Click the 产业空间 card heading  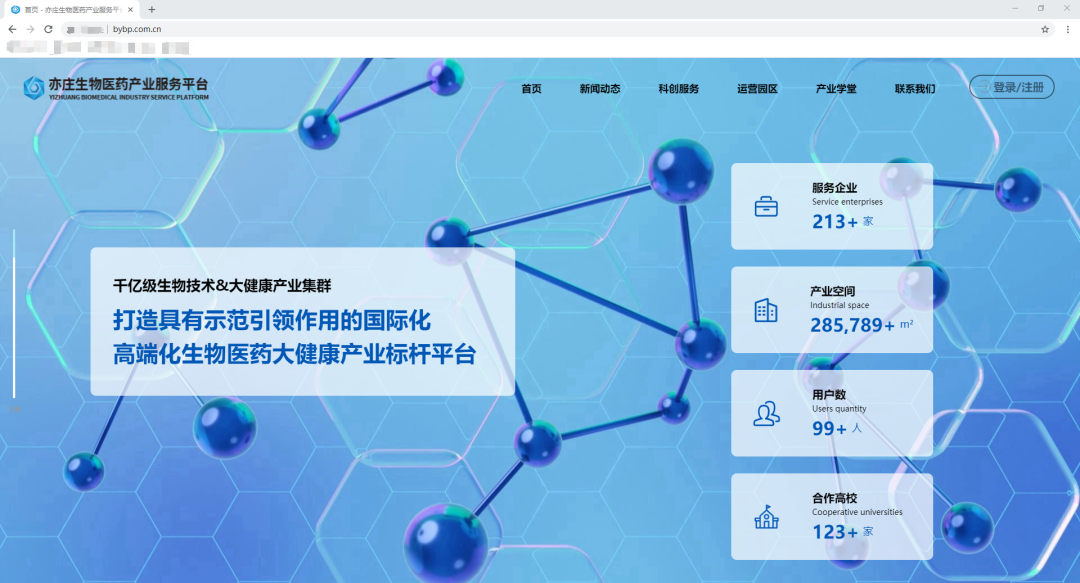click(832, 291)
